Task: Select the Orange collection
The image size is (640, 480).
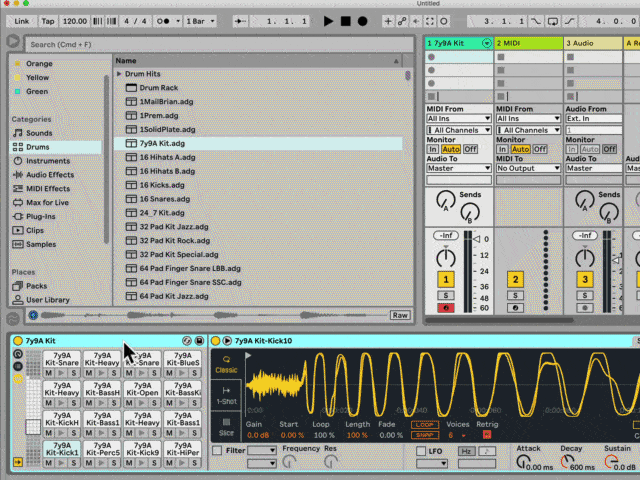Action: click(x=39, y=64)
